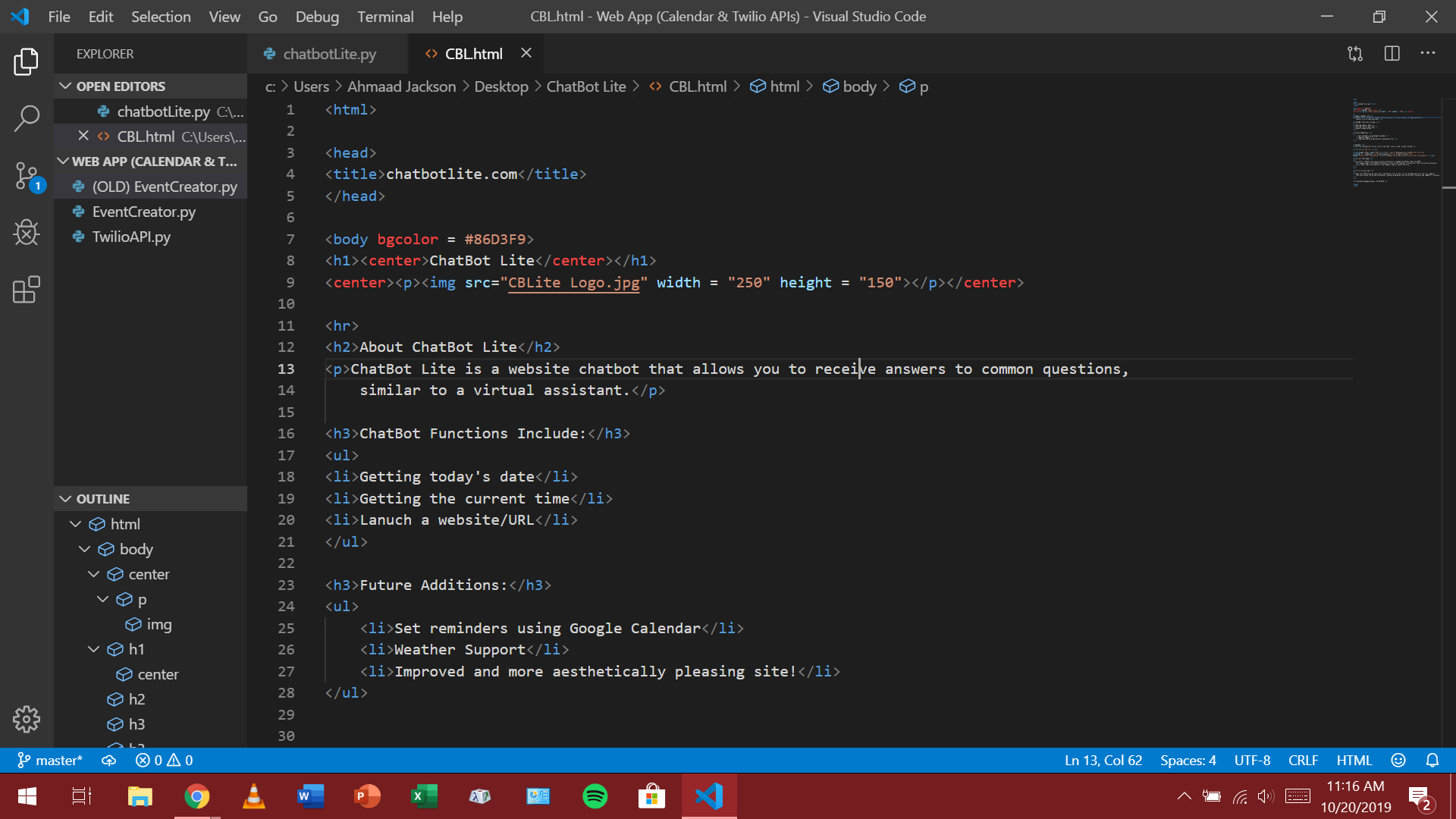Click Spaces: 4 indentation setting

click(x=1188, y=760)
